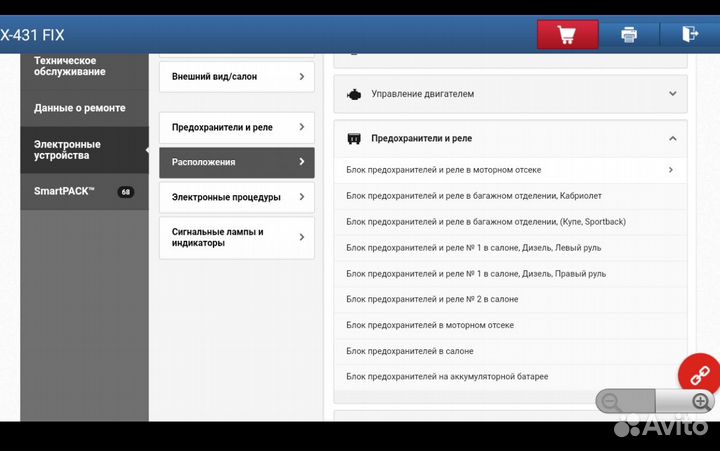Click the printer icon
Image resolution: width=720 pixels, height=451 pixels.
[x=629, y=35]
